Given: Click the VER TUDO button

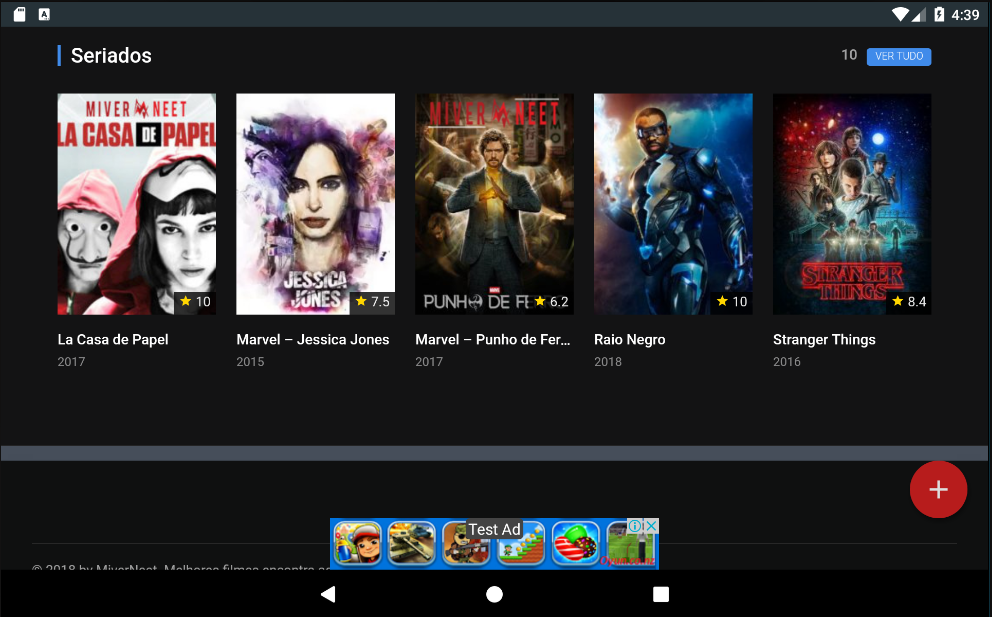Looking at the screenshot, I should (x=898, y=56).
